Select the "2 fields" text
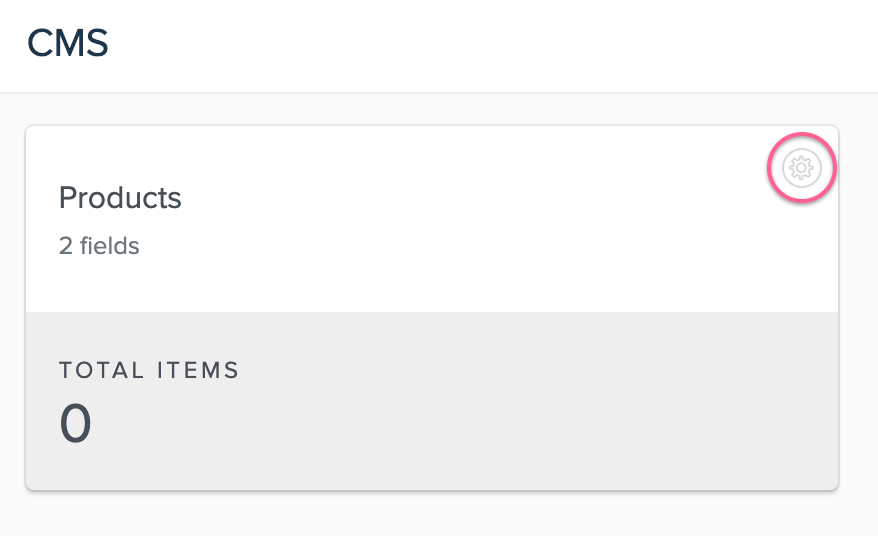 tap(99, 246)
